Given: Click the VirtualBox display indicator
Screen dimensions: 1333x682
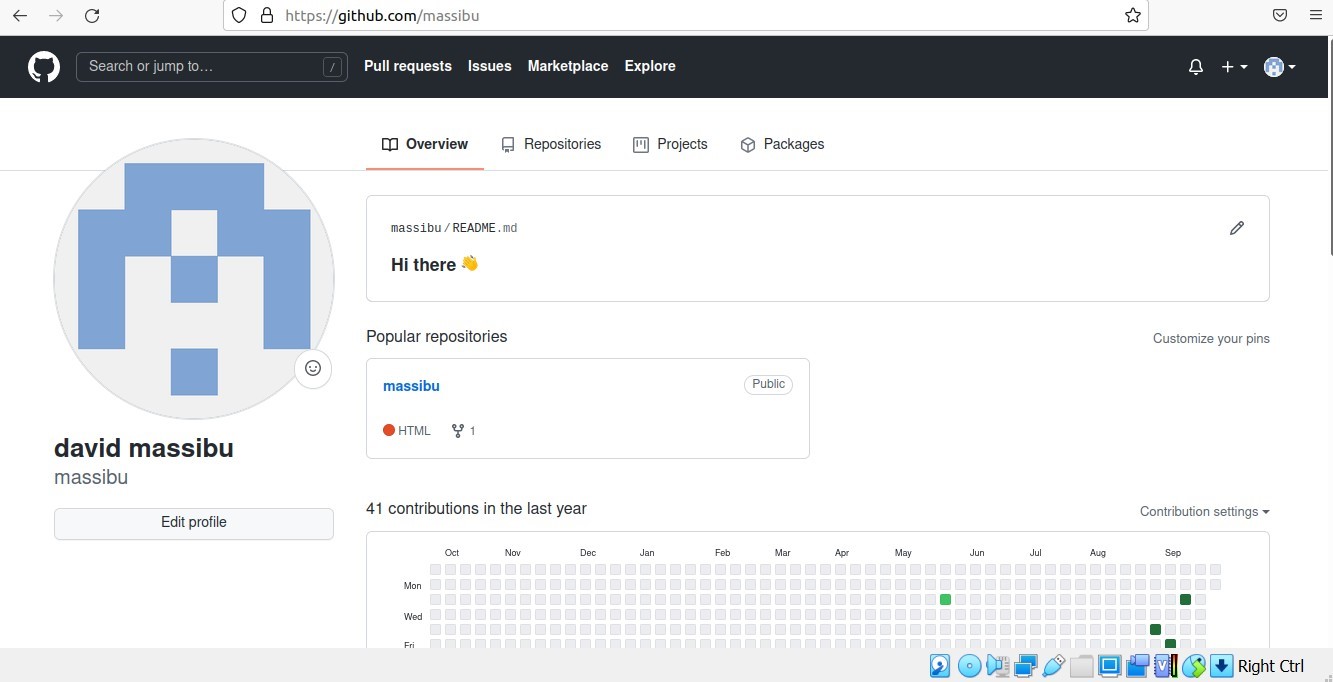Looking at the screenshot, I should click(x=1109, y=666).
